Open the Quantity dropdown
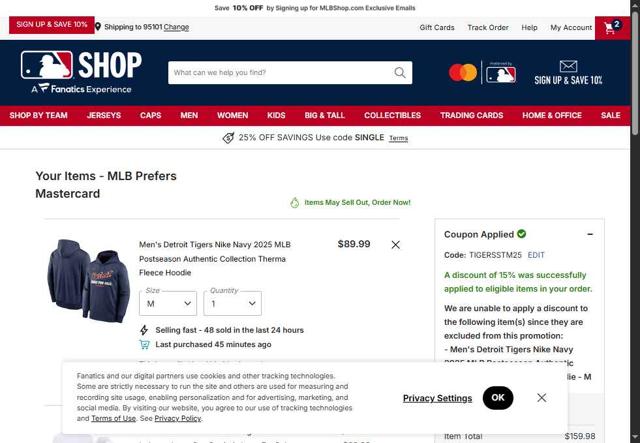 coord(233,303)
